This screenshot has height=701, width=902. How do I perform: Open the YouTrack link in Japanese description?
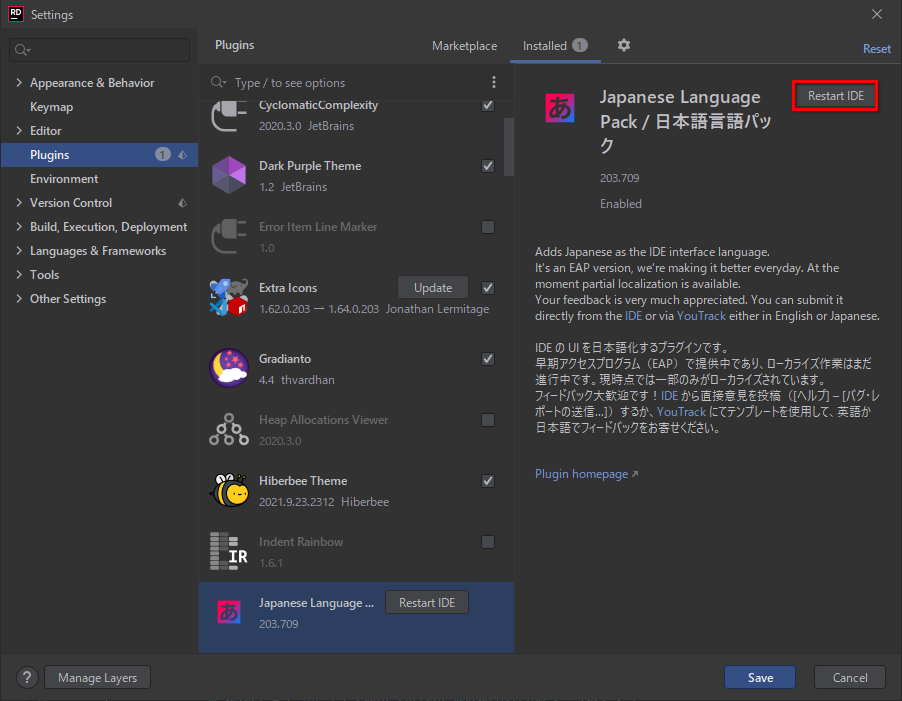coord(681,412)
